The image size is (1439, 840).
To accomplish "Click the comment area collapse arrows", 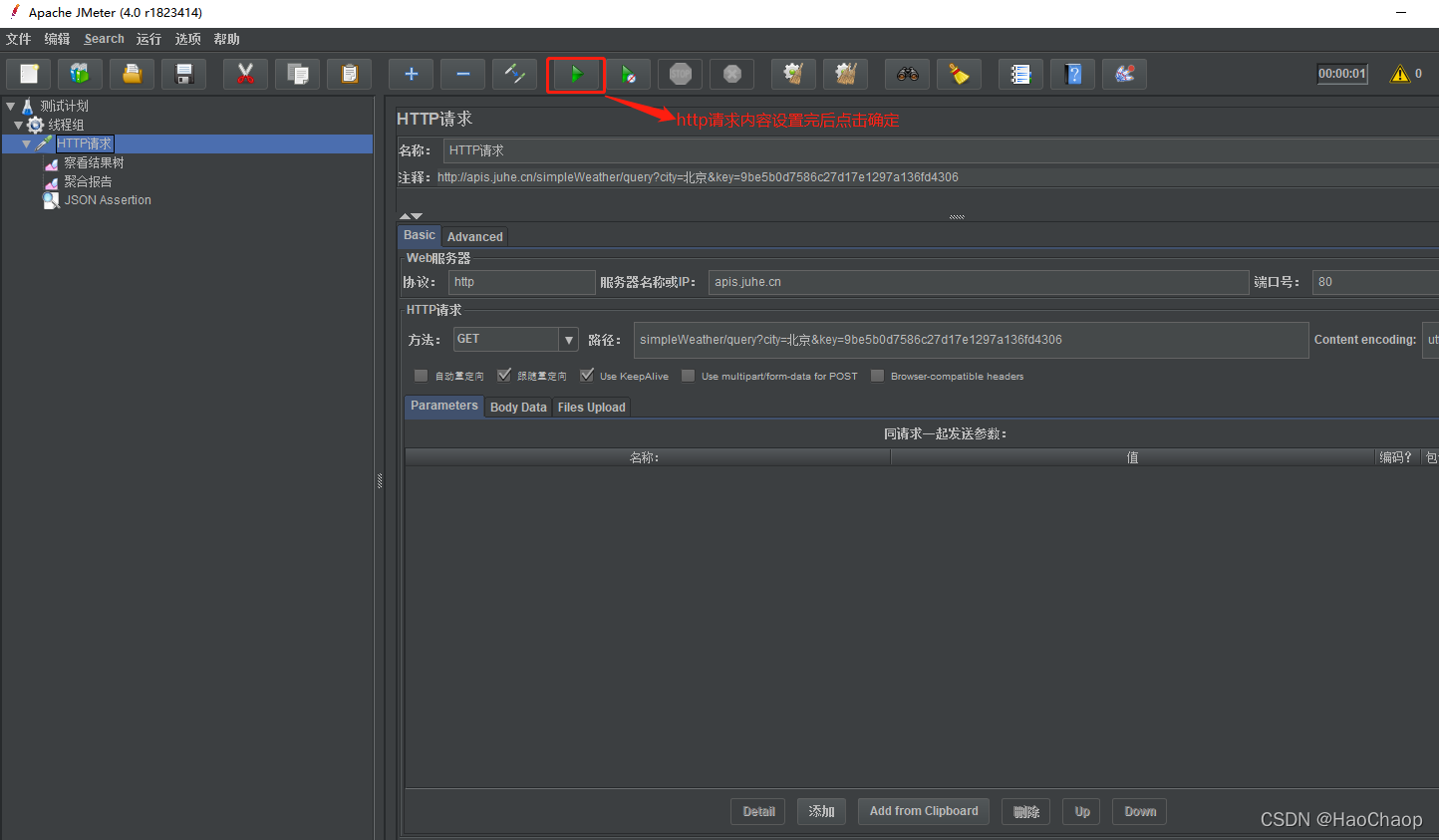I will pos(411,216).
